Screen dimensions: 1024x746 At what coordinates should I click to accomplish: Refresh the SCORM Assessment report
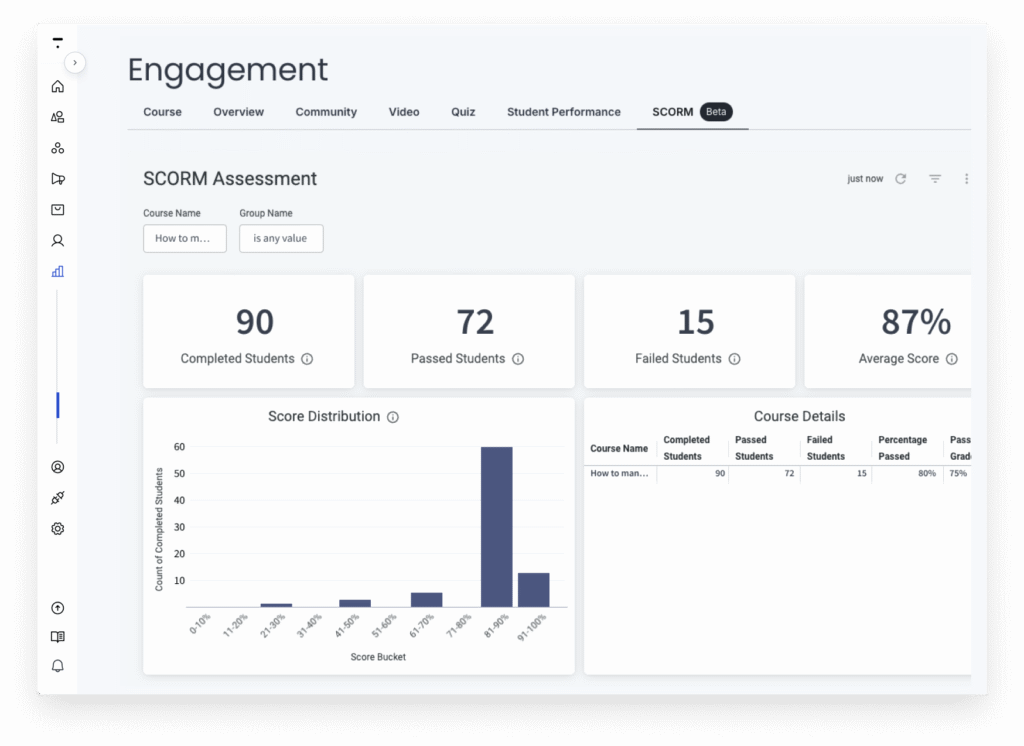[x=899, y=178]
